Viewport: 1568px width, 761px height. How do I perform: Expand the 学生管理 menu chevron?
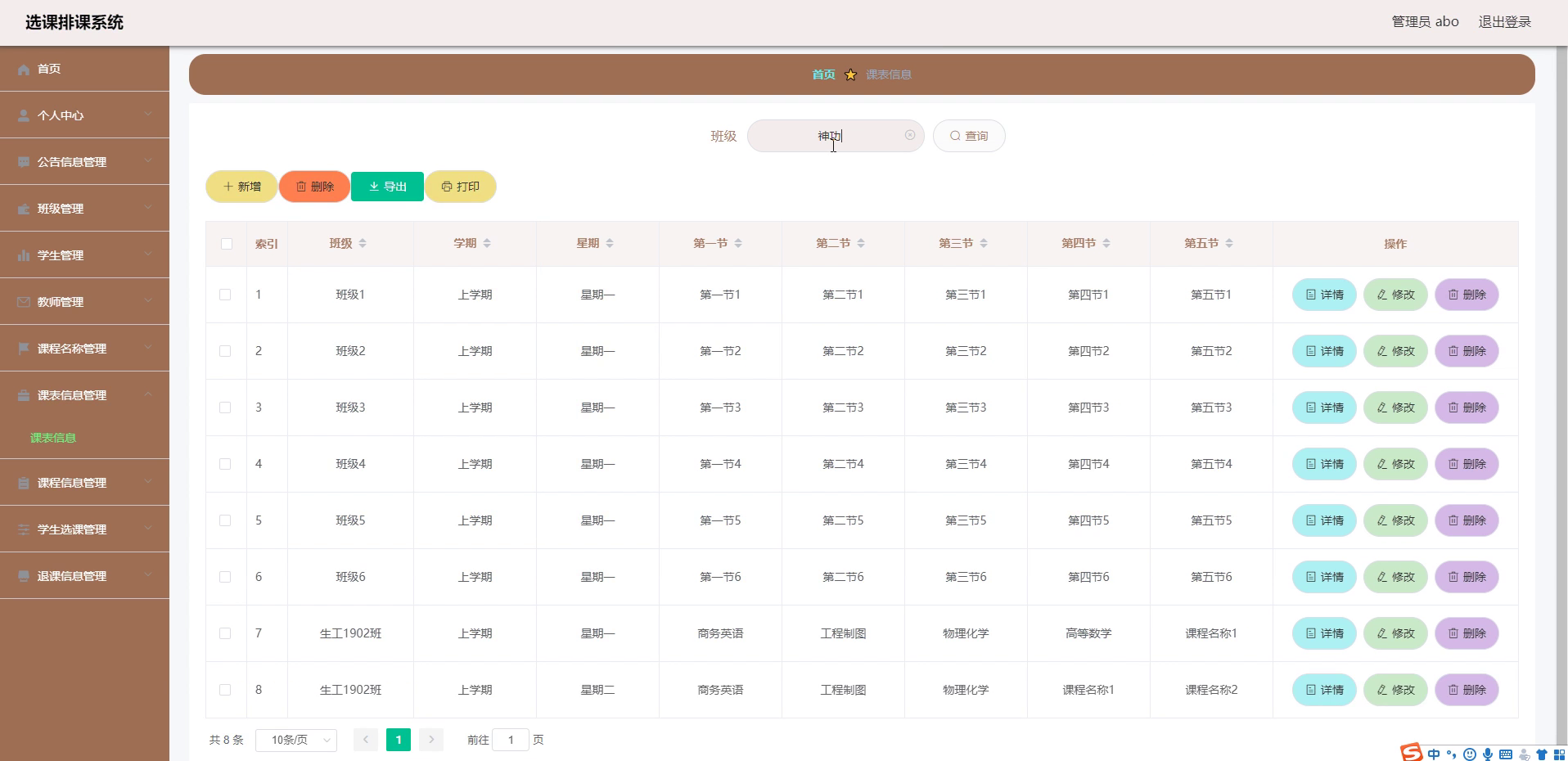point(148,254)
